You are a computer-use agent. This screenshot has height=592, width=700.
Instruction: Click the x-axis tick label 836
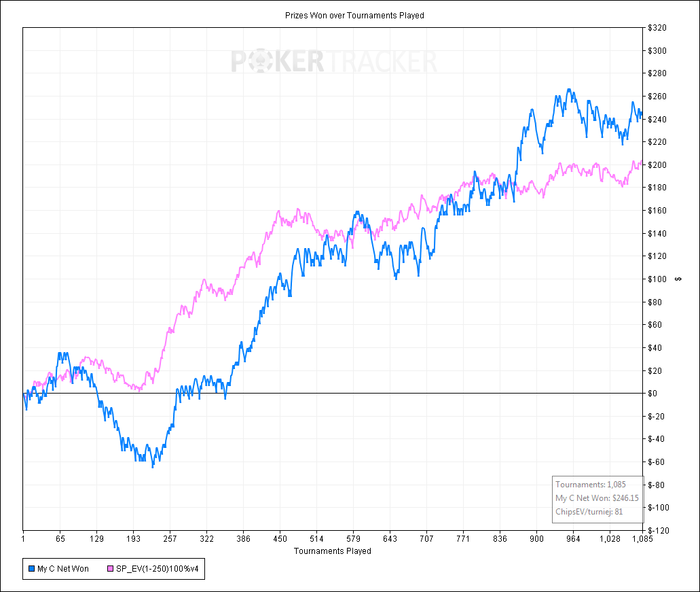(500, 539)
